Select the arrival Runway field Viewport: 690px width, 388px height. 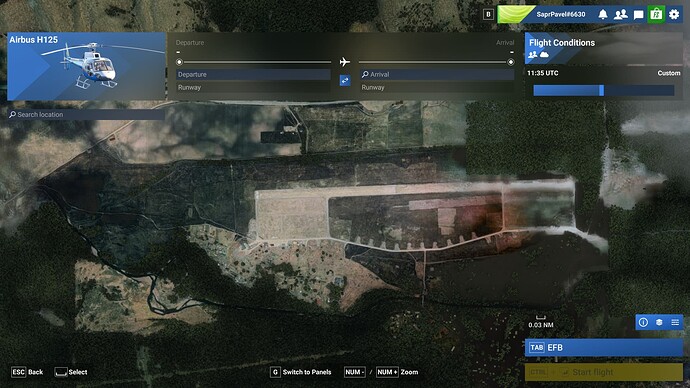click(x=437, y=88)
